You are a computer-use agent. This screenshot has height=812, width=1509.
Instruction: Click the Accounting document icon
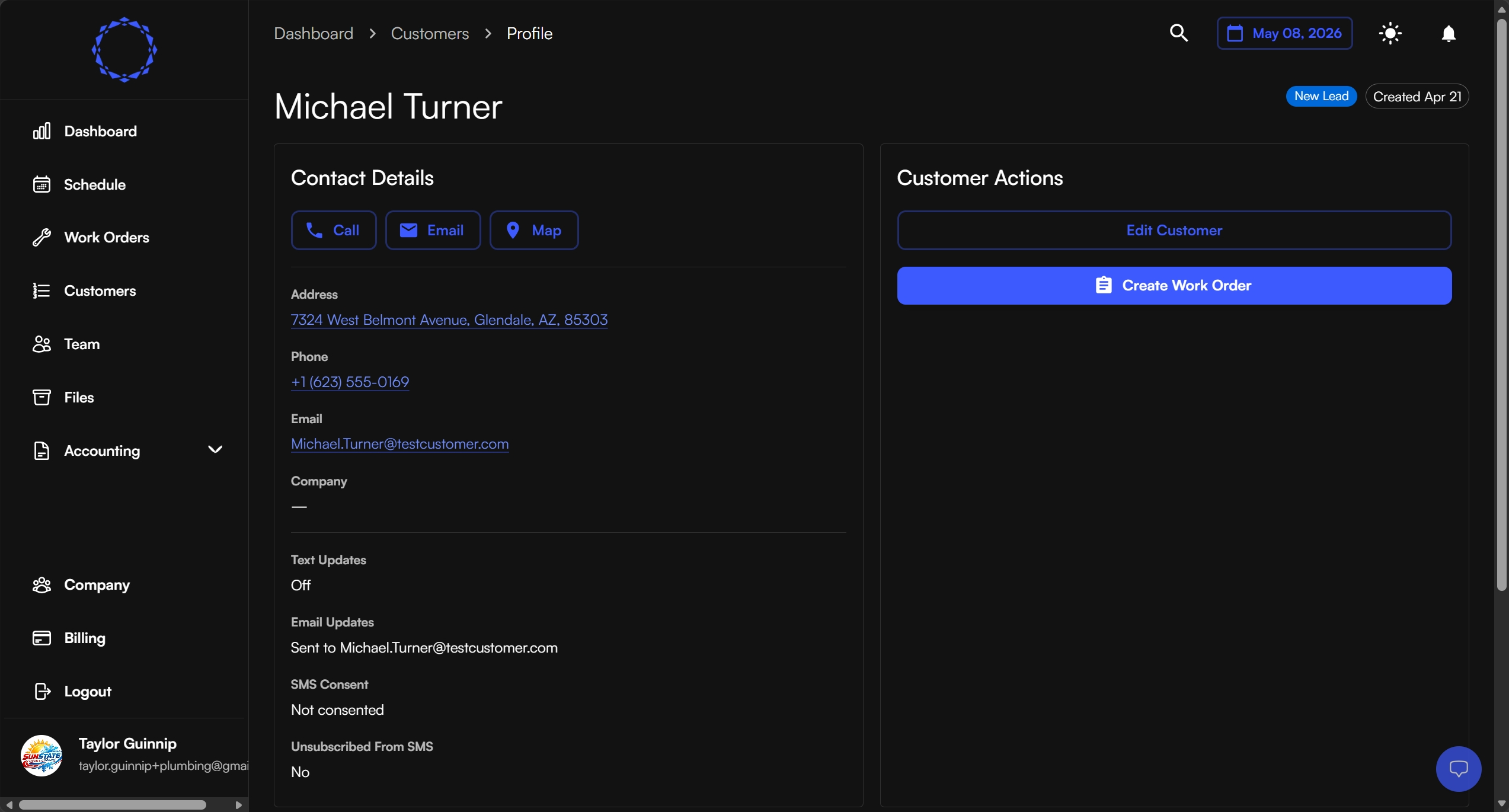(x=41, y=450)
